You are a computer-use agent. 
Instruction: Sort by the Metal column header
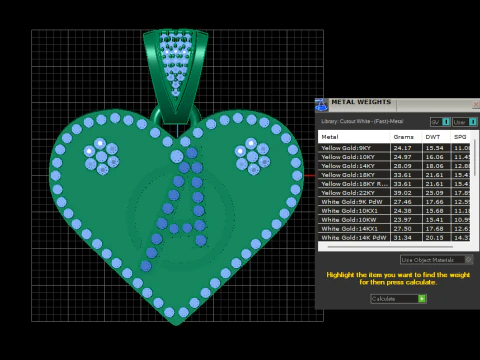click(354, 137)
